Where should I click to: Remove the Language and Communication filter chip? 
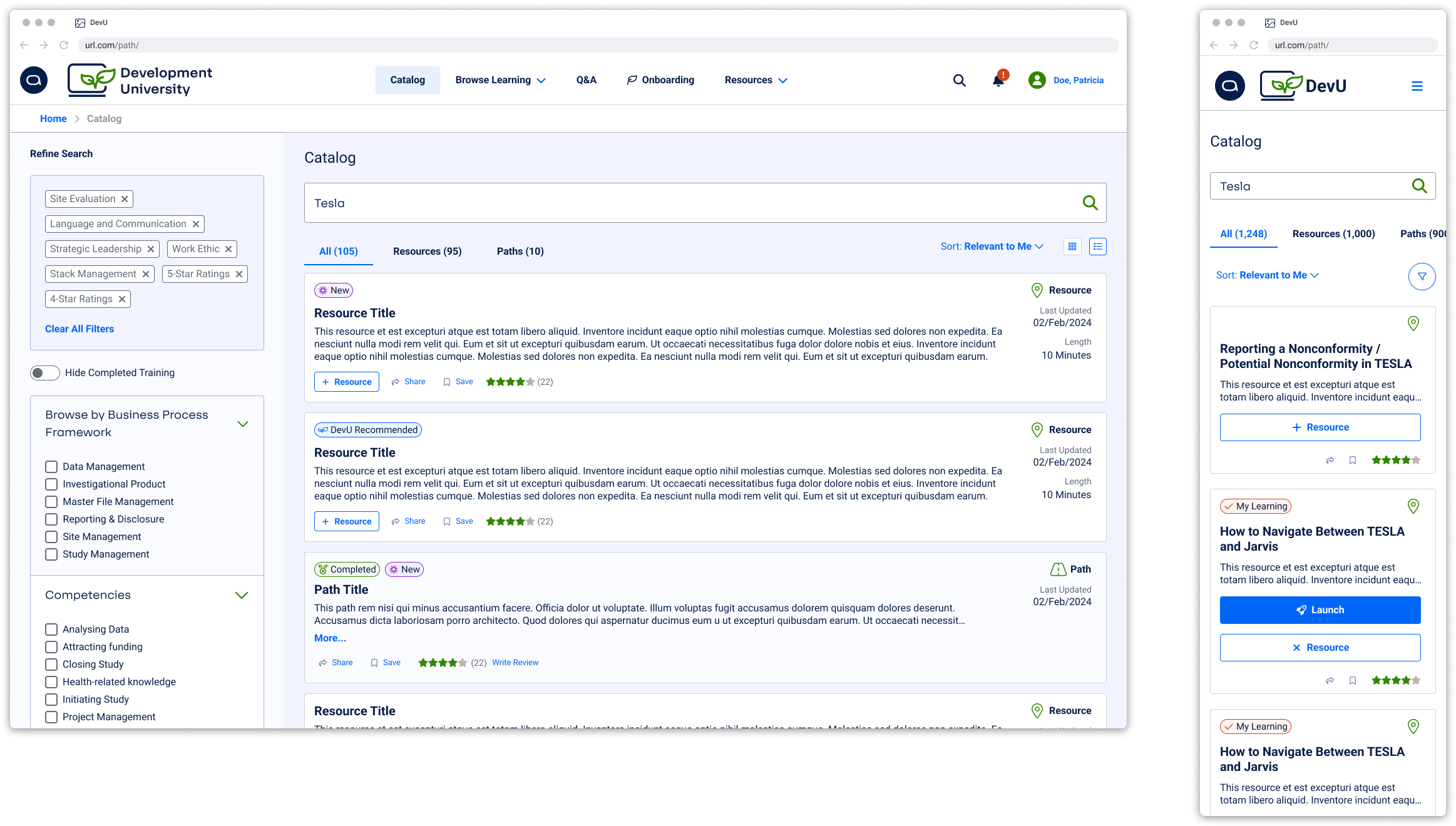(x=196, y=224)
